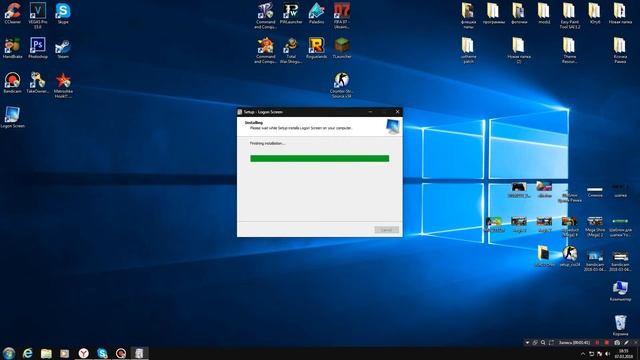Select the Bandicam desktop shortcut
The width and height of the screenshot is (640, 360).
coord(13,83)
